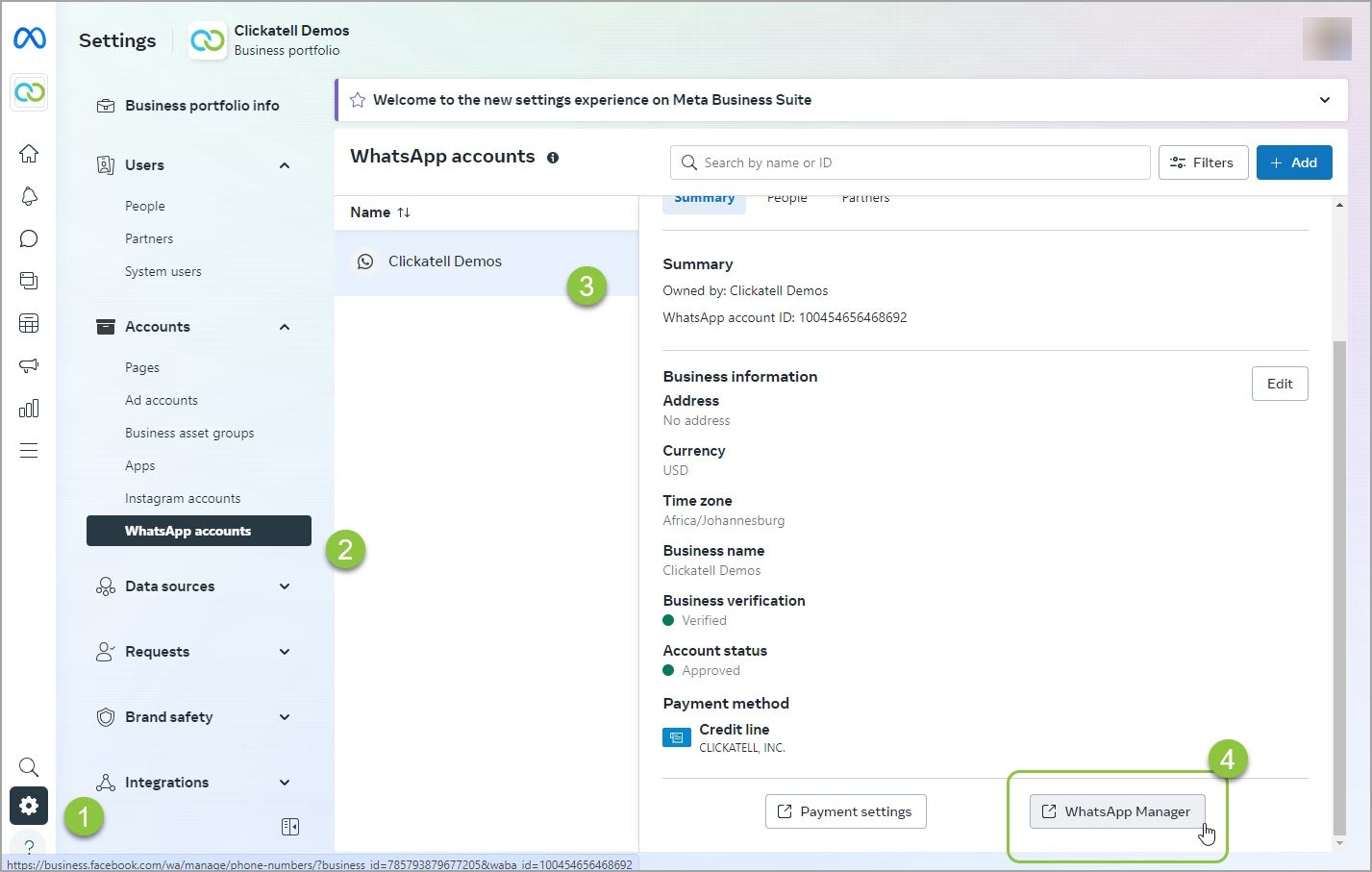Click the Verified status text
This screenshot has width=1372, height=872.
704,620
